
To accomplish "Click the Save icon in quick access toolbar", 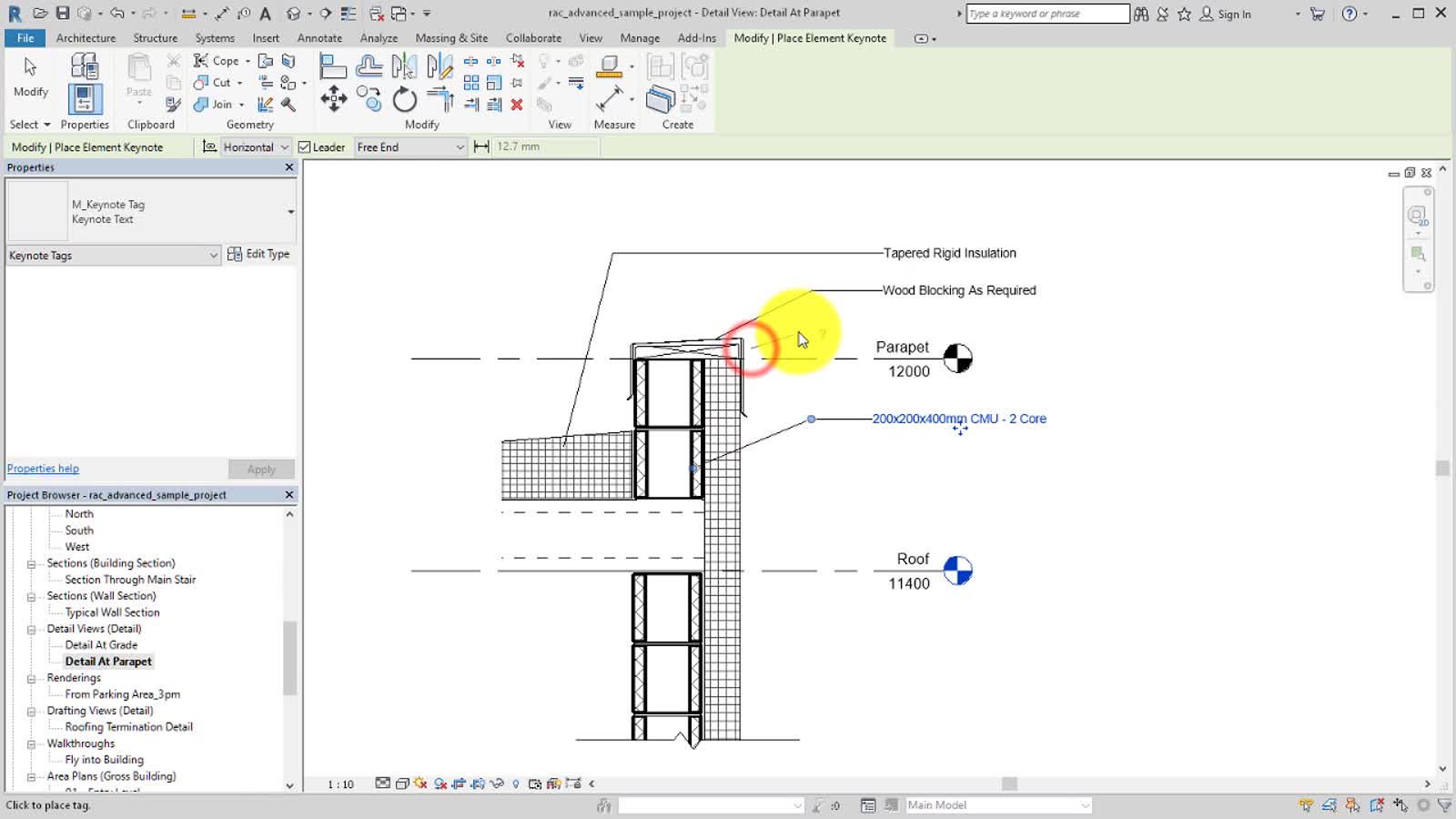I will click(x=62, y=13).
